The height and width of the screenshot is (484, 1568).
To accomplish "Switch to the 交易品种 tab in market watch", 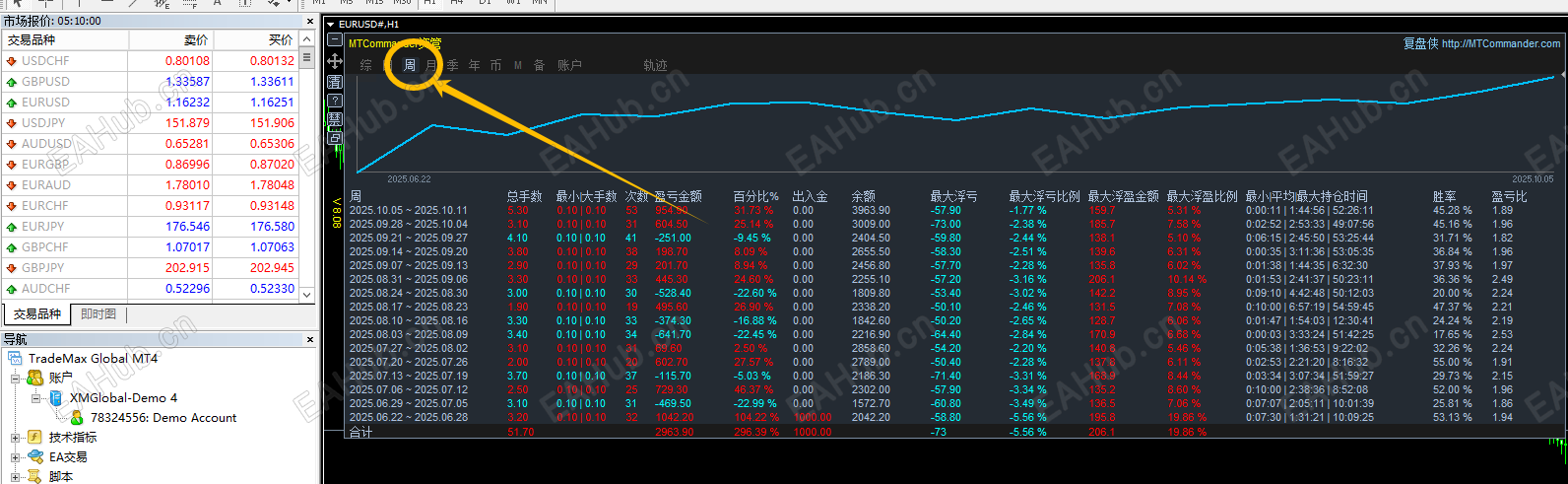I will pyautogui.click(x=37, y=314).
